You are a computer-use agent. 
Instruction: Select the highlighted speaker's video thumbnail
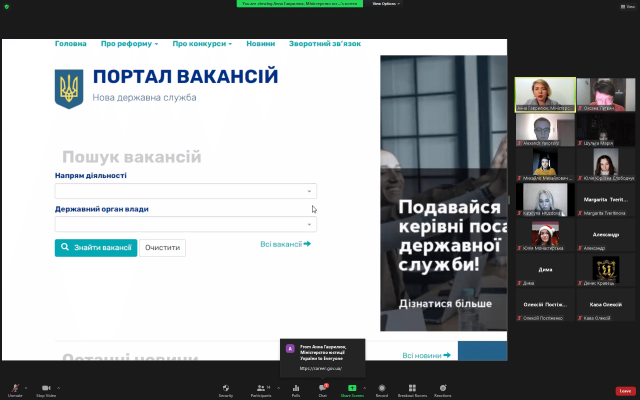coord(545,94)
